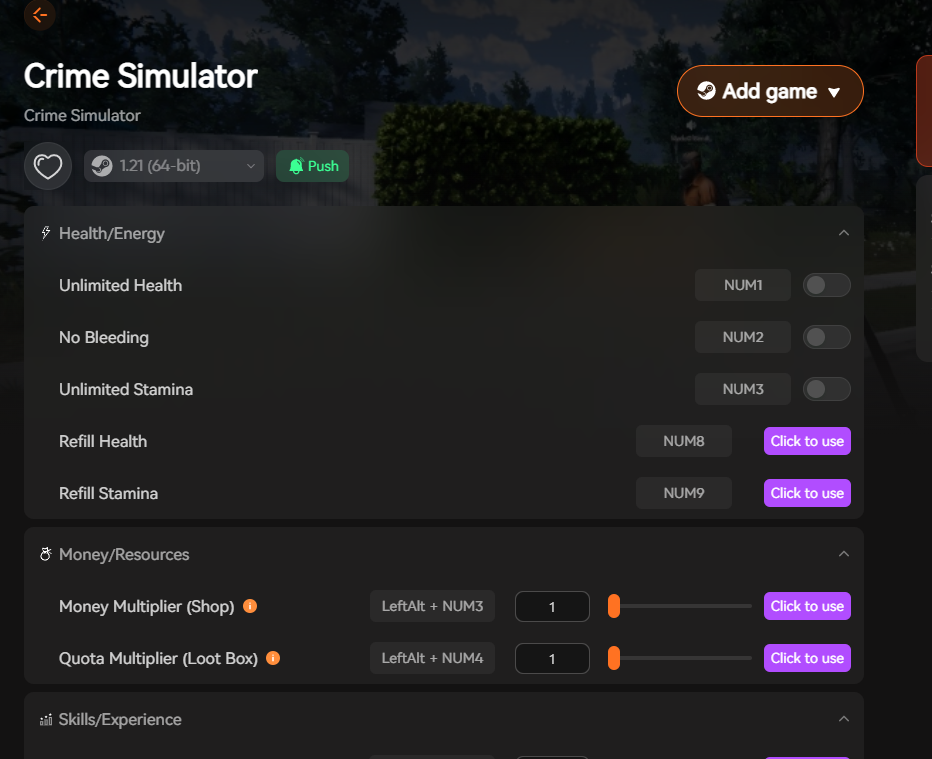Screen dimensions: 932x759
Task: Open the game version dropdown showing 1.21 (64-bit)
Action: point(173,166)
